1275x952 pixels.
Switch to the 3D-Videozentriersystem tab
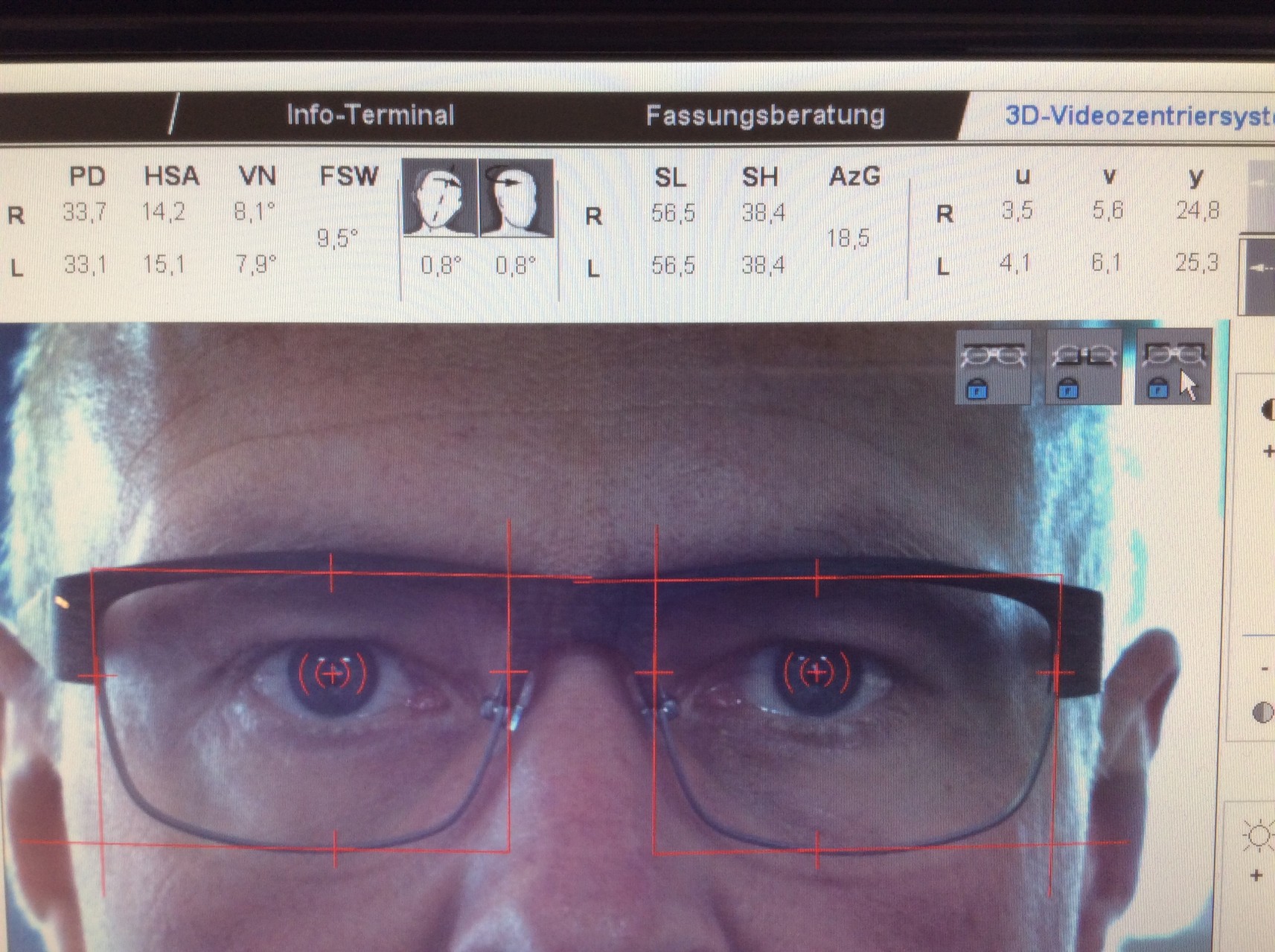(1139, 116)
